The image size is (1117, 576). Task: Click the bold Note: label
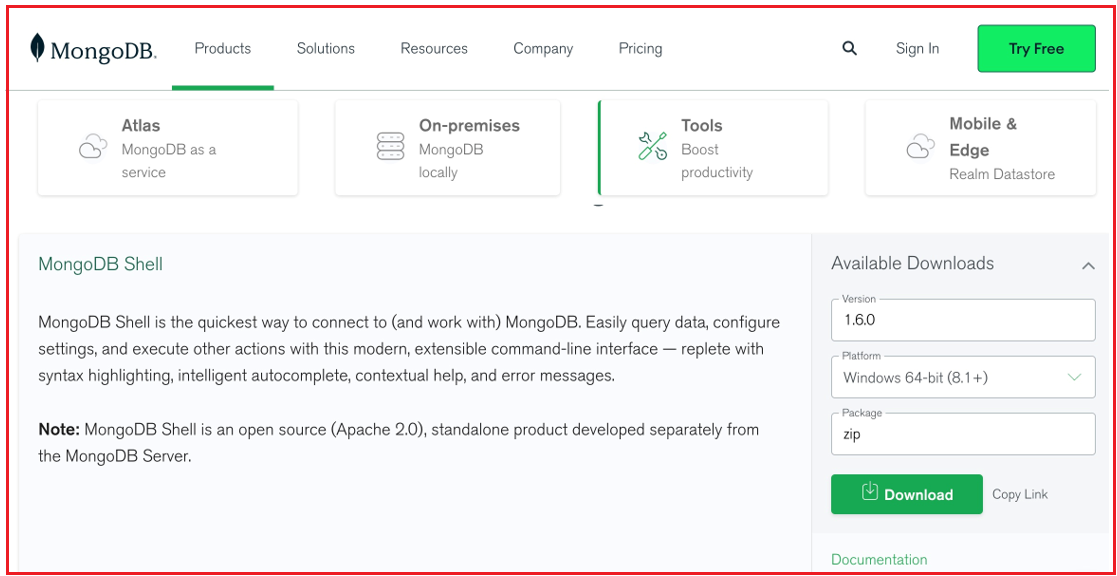(x=59, y=429)
